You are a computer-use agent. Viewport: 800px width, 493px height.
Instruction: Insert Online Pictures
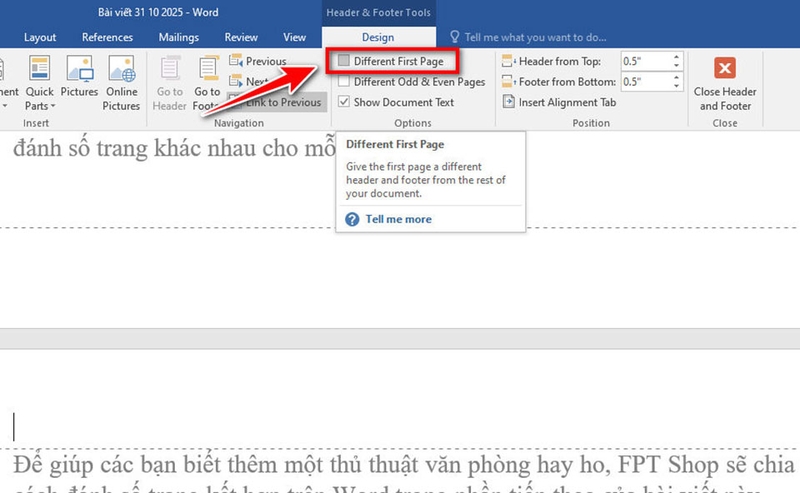(121, 83)
